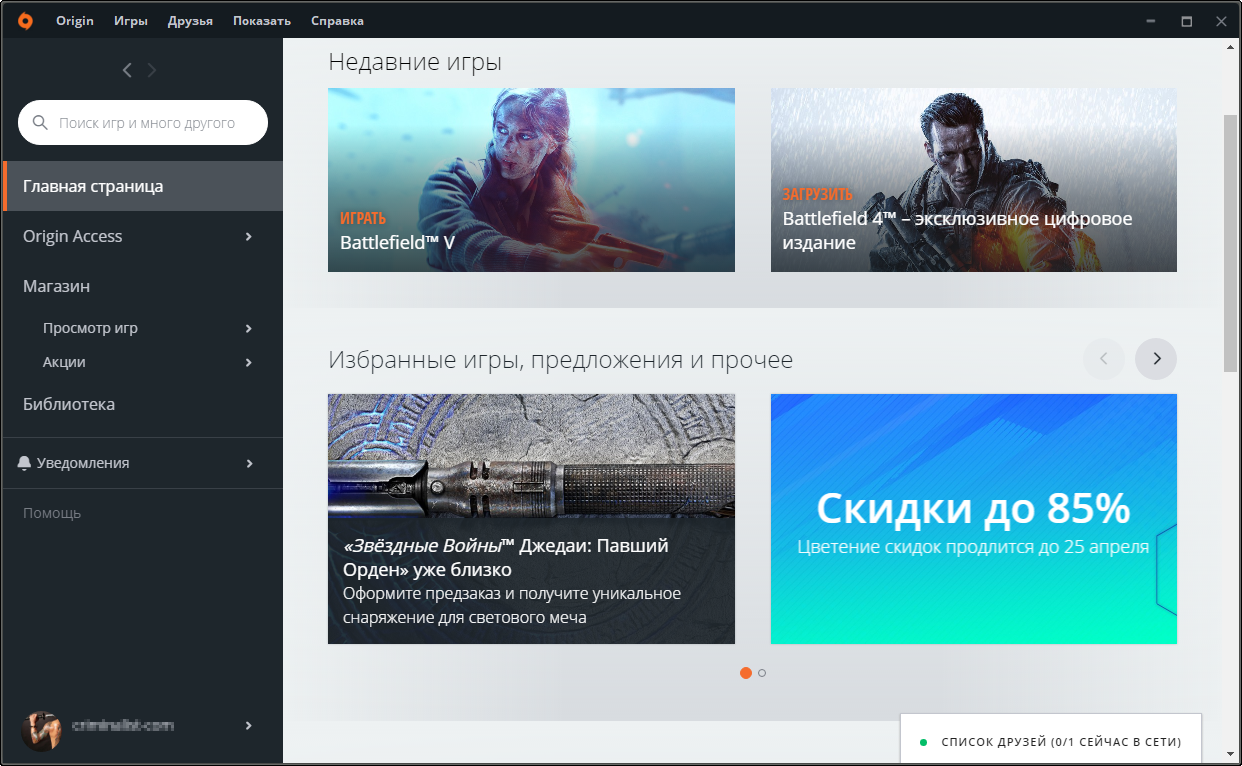Viewport: 1242px width, 766px height.
Task: Maximize the Origin window
Action: pyautogui.click(x=1187, y=21)
